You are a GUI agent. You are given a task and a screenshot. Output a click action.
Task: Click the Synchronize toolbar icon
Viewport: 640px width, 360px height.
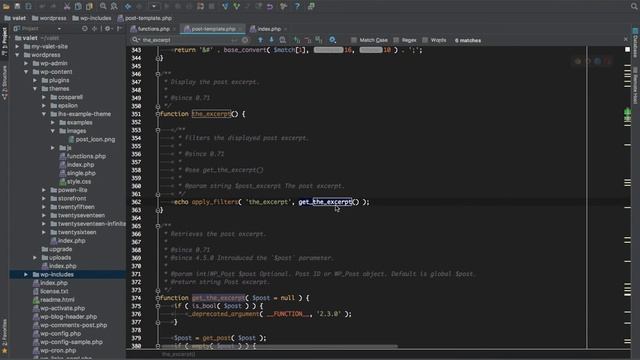tap(29, 6)
